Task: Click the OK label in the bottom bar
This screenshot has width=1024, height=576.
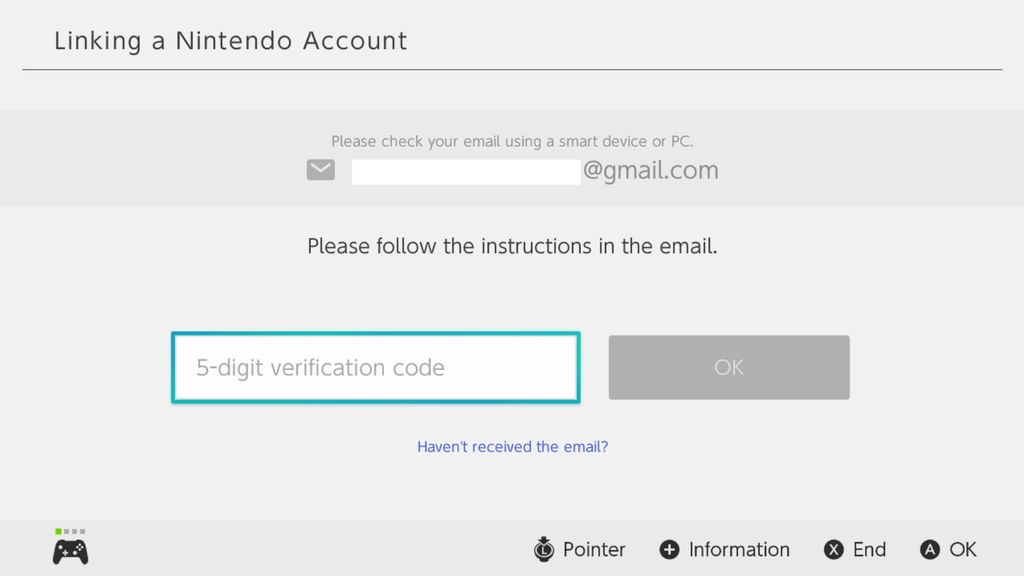Action: pos(963,549)
